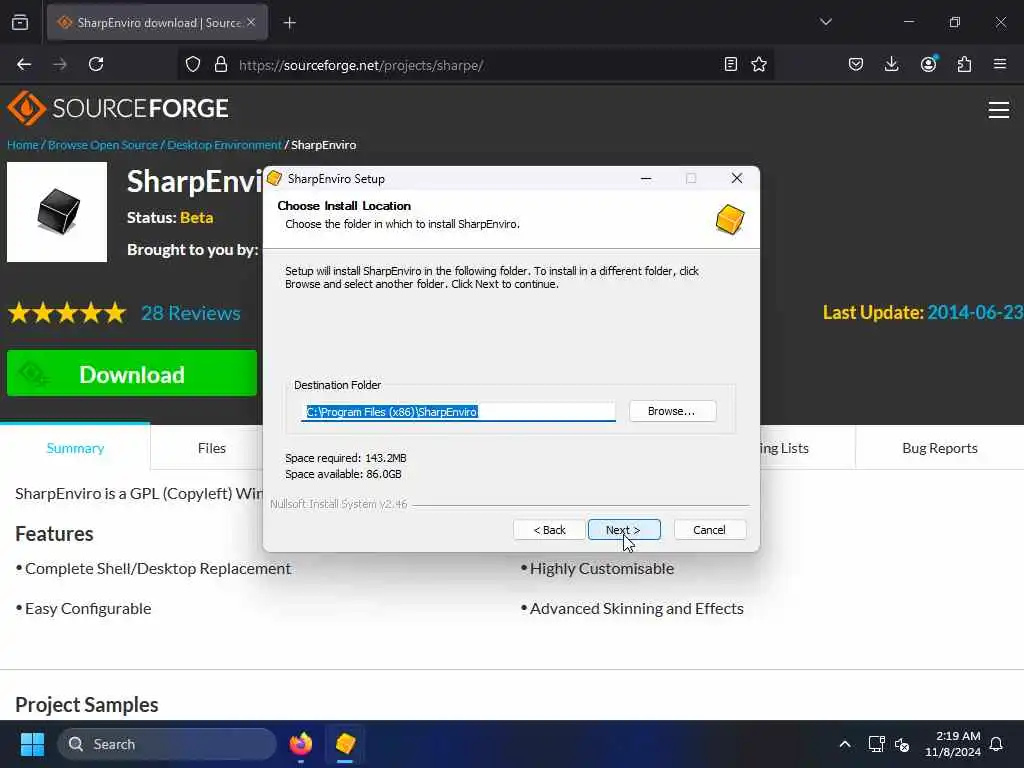The image size is (1024, 768).
Task: Click 'Space available: 86.0GB' text
Action: [344, 474]
